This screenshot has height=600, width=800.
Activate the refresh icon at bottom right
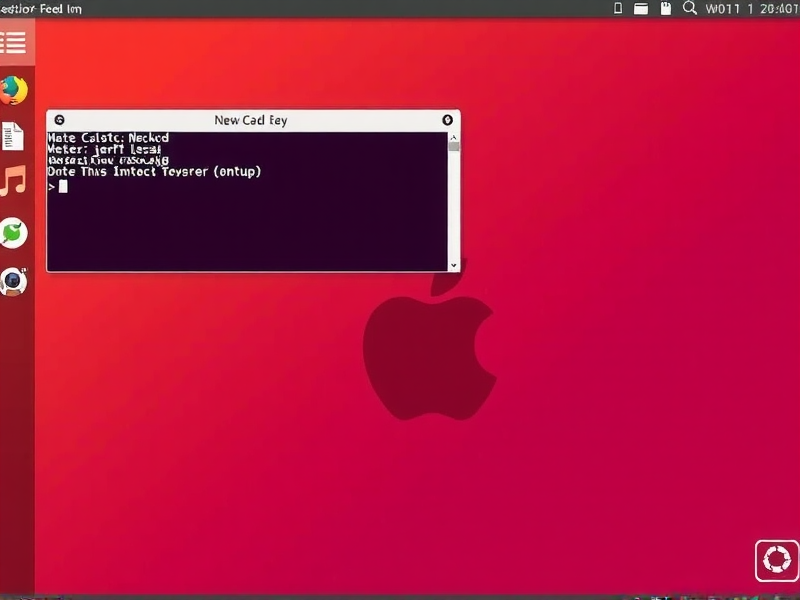[x=775, y=561]
